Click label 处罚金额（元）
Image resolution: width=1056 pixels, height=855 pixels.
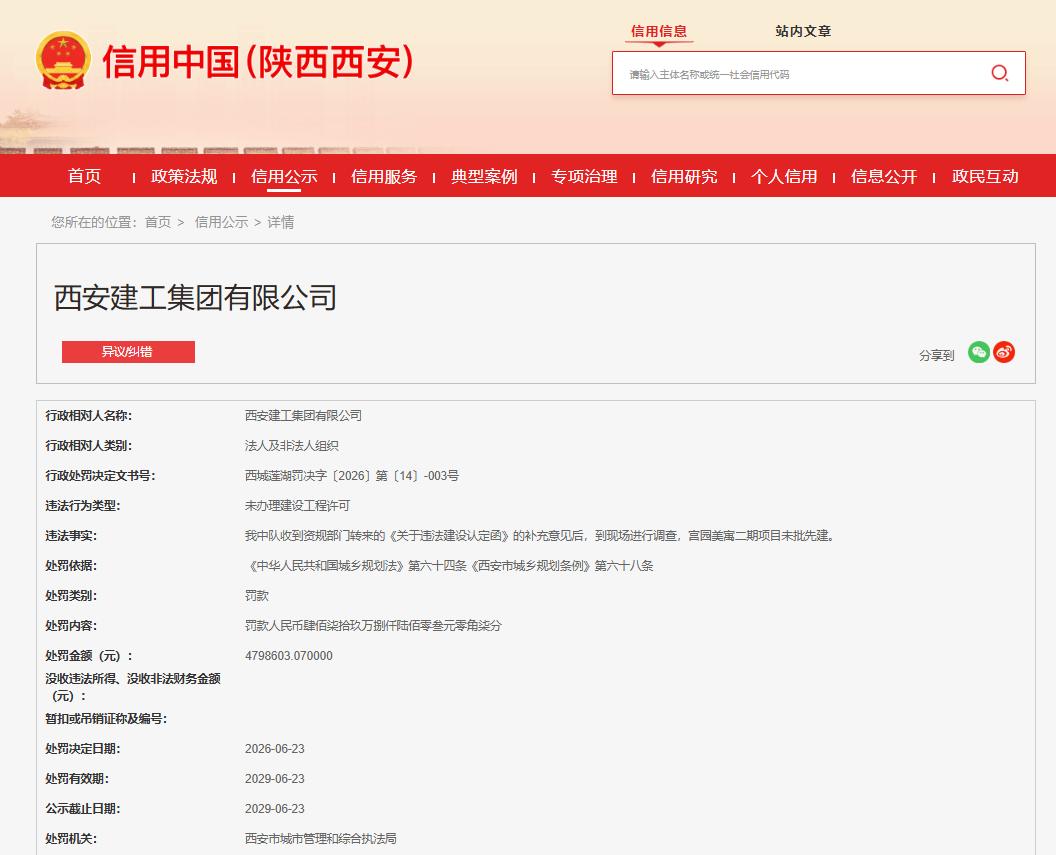(89, 656)
